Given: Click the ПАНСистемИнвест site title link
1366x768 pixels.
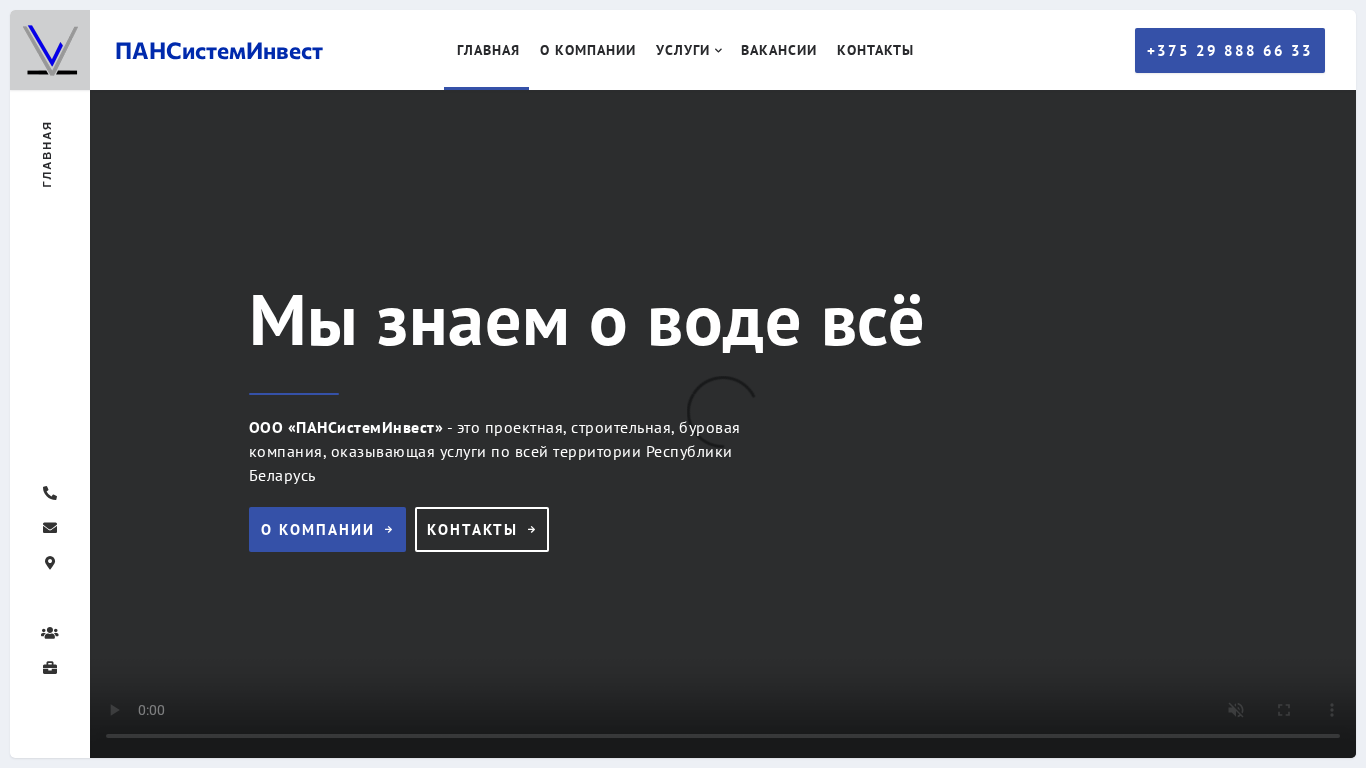Looking at the screenshot, I should coord(219,50).
